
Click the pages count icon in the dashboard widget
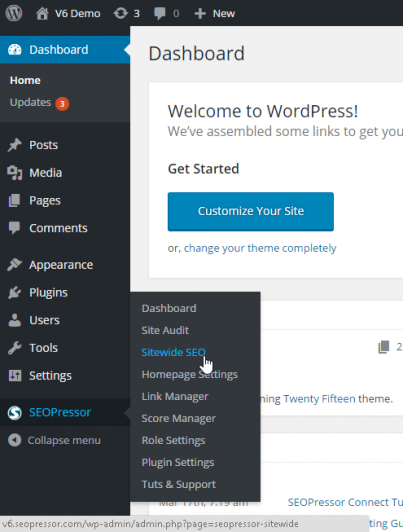[x=384, y=347]
